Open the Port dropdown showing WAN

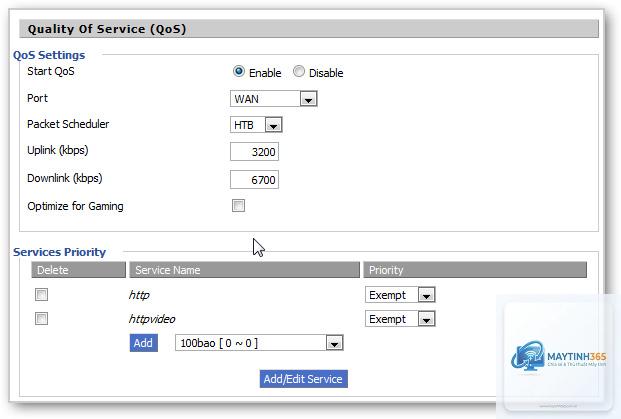pyautogui.click(x=274, y=99)
